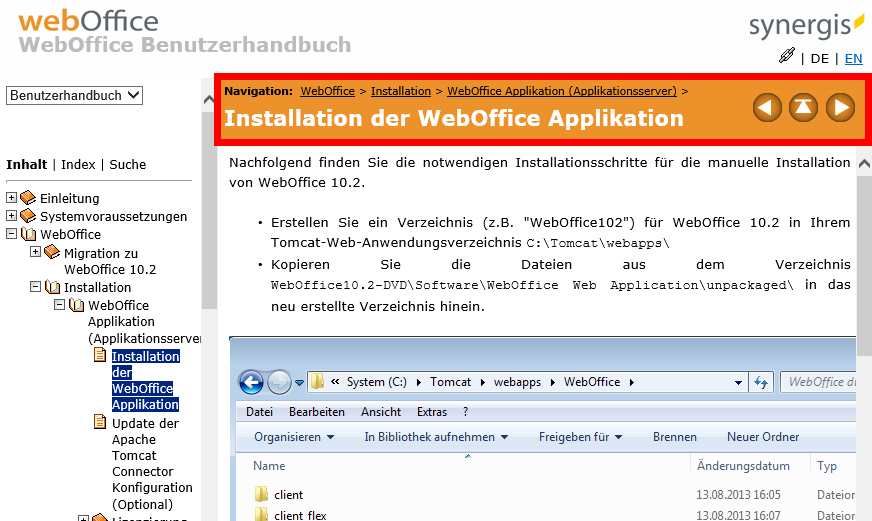Open the ? help menu
The image size is (872, 521).
pyautogui.click(x=465, y=412)
